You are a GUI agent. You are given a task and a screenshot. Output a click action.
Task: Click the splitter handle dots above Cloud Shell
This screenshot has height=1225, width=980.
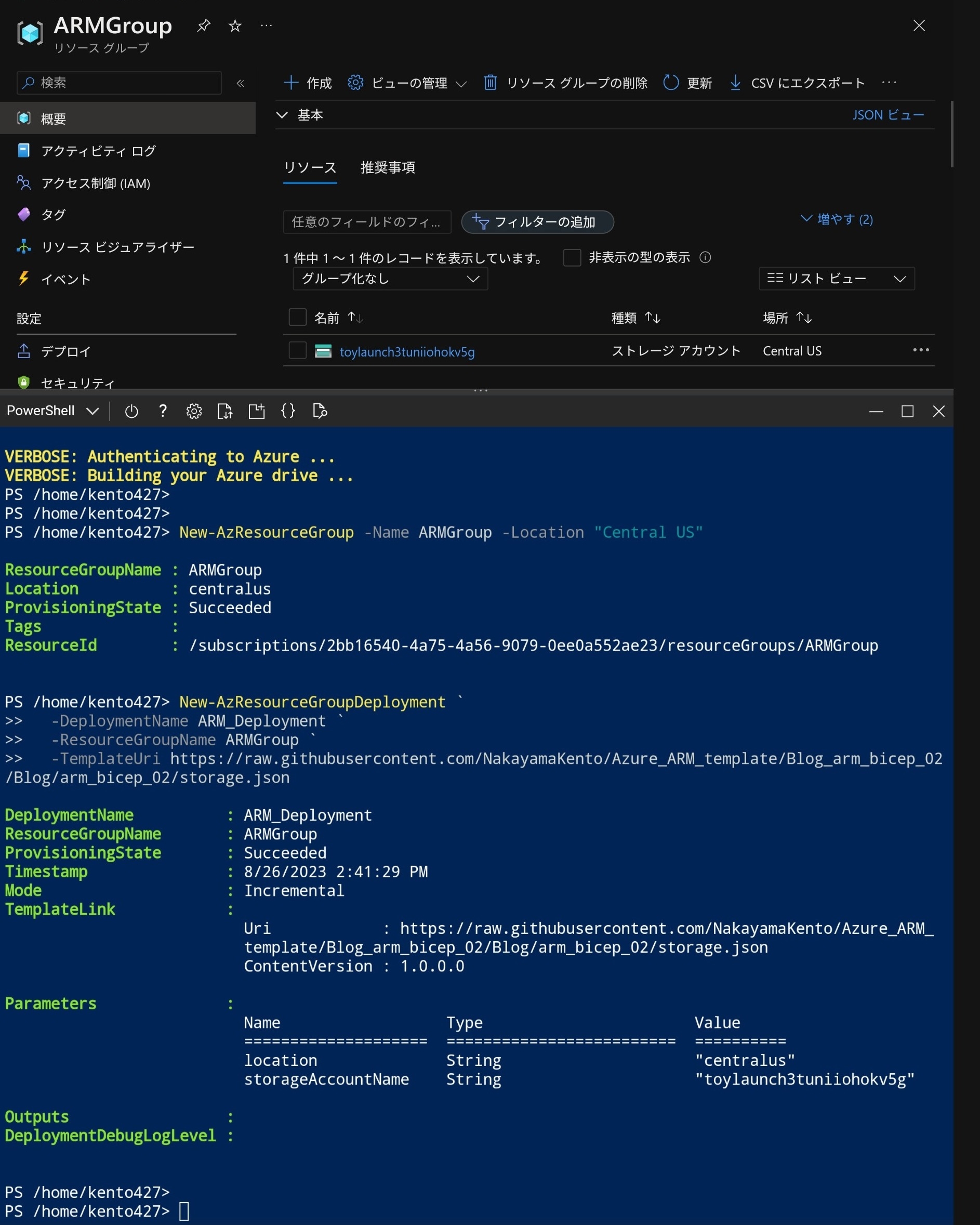(481, 390)
